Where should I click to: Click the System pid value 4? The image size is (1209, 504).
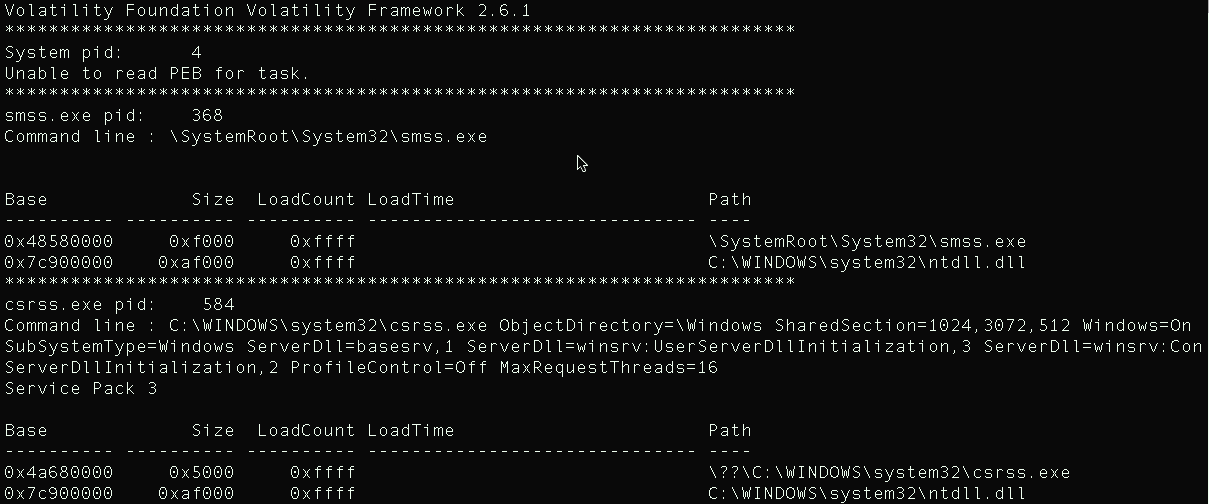196,52
